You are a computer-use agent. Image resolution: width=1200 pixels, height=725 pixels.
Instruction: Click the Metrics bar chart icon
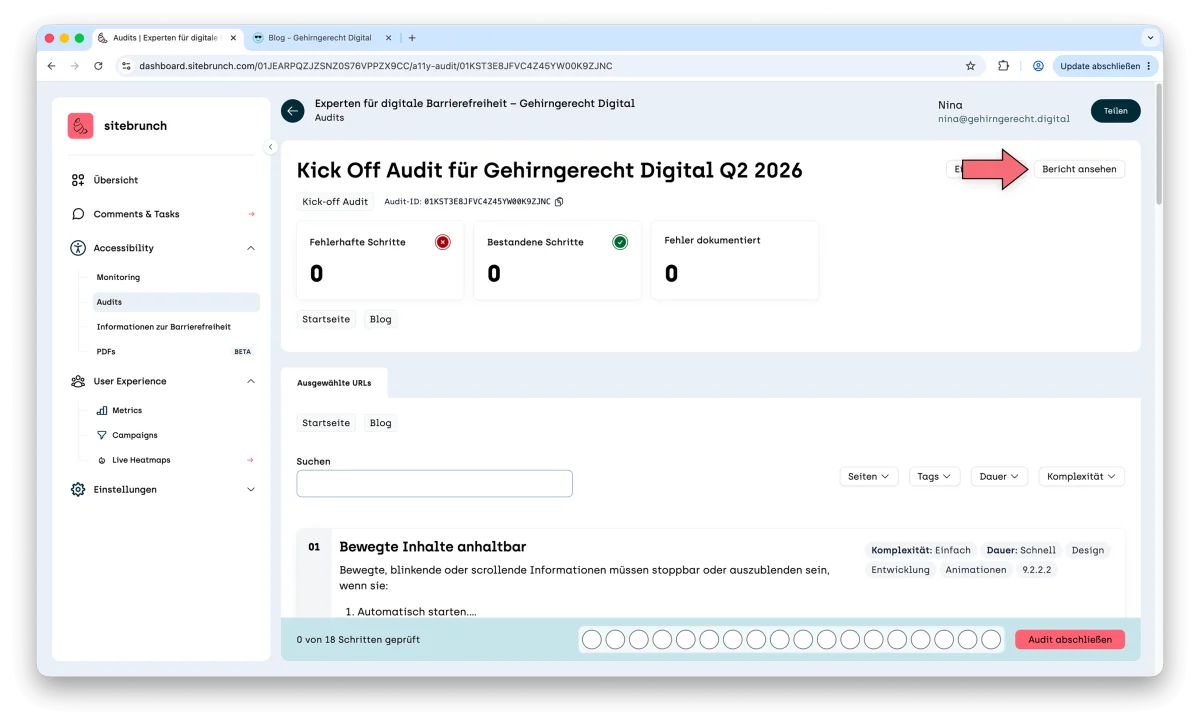pos(102,410)
